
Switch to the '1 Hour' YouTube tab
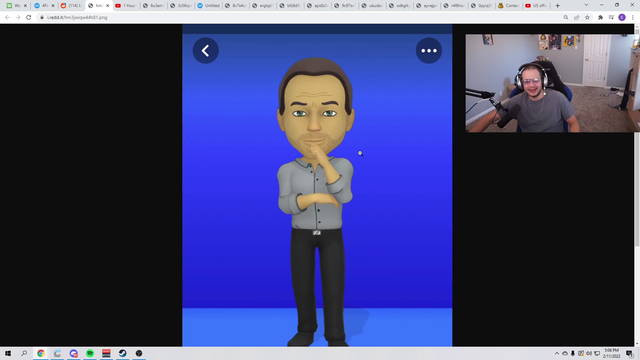(126, 6)
